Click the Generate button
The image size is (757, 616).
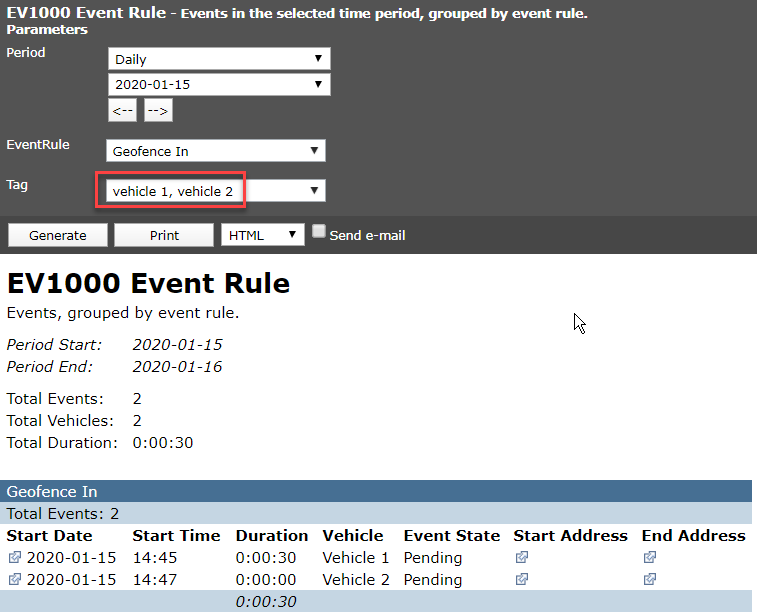point(57,235)
